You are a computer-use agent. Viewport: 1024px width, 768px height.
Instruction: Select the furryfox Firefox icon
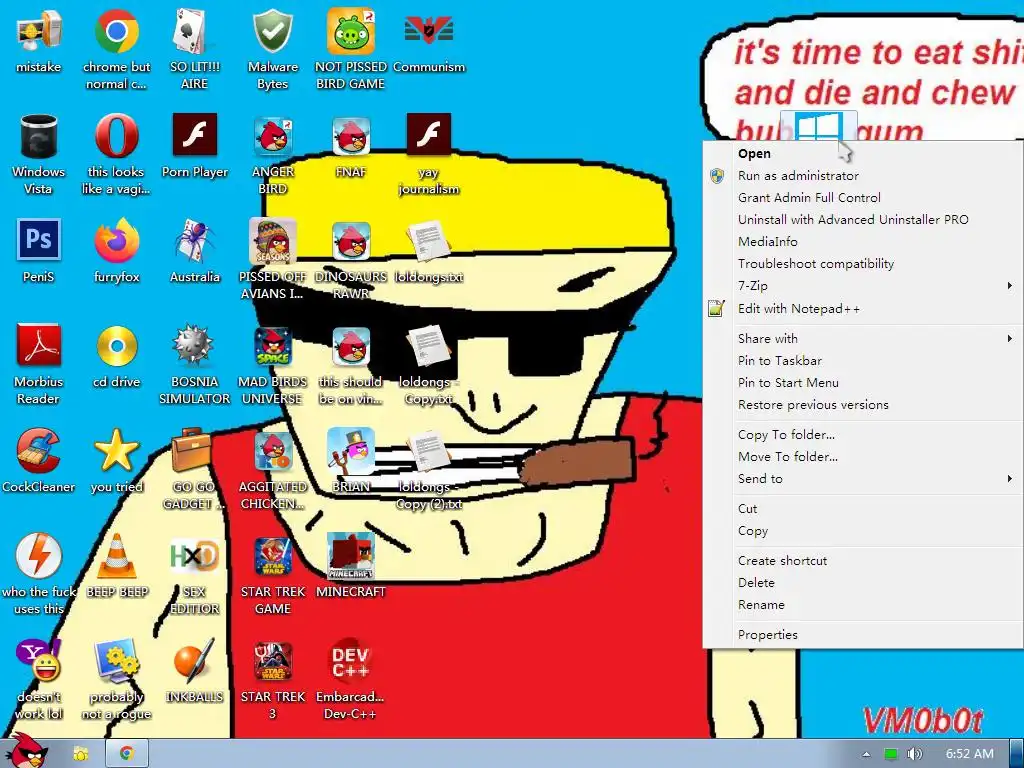[x=116, y=240]
